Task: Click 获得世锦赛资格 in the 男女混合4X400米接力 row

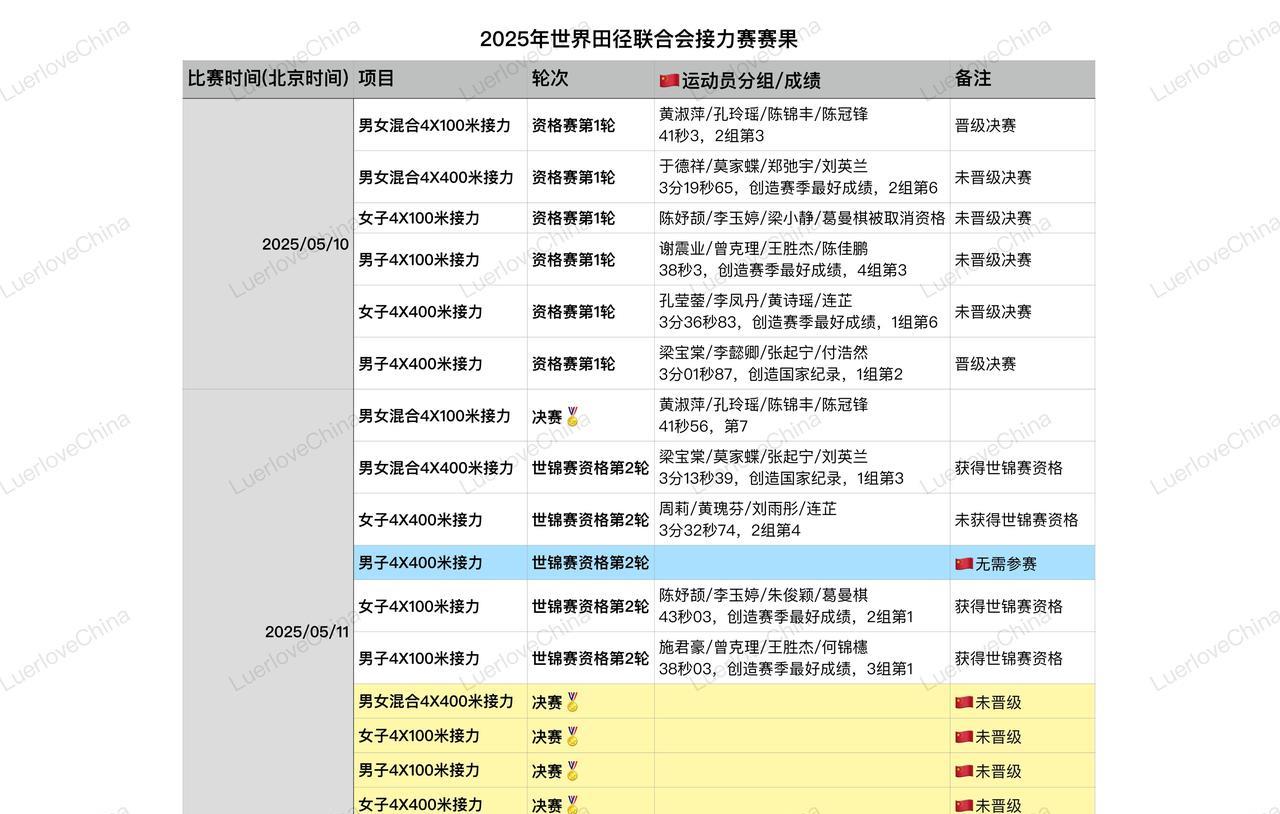Action: pyautogui.click(x=1009, y=467)
